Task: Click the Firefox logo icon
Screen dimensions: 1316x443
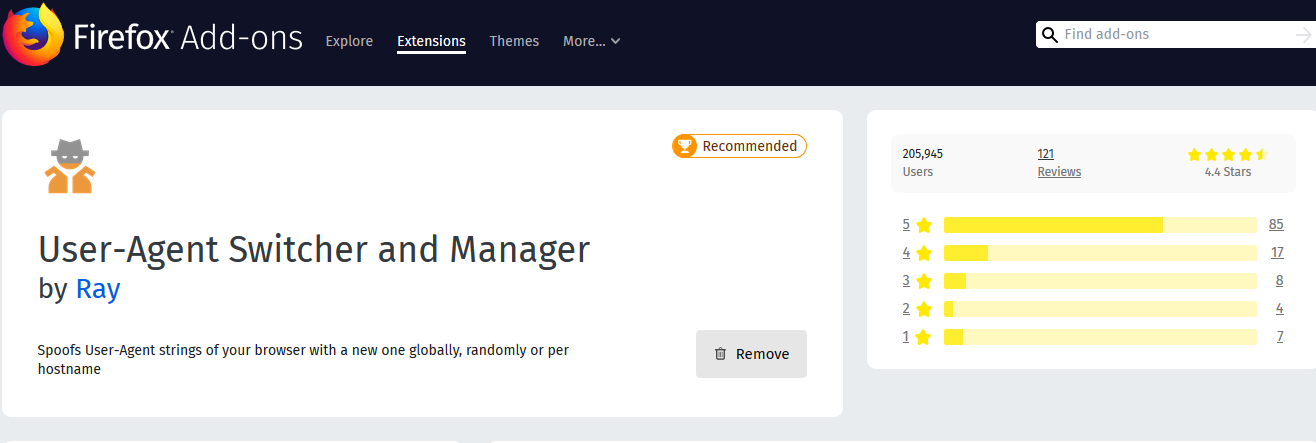Action: click(x=32, y=36)
